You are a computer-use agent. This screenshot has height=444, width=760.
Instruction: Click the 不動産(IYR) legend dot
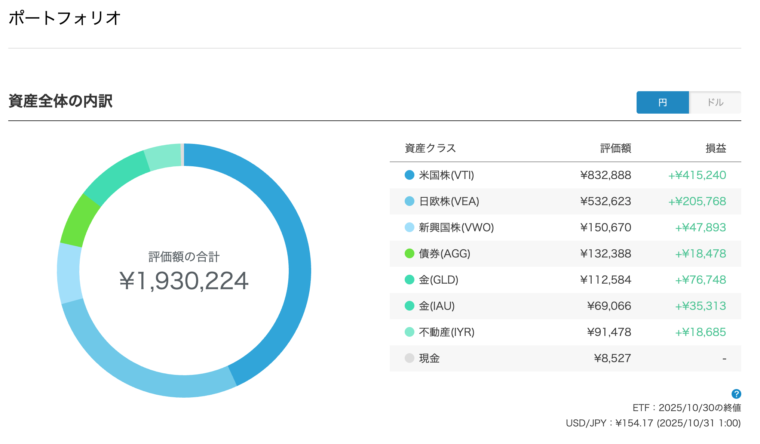409,331
